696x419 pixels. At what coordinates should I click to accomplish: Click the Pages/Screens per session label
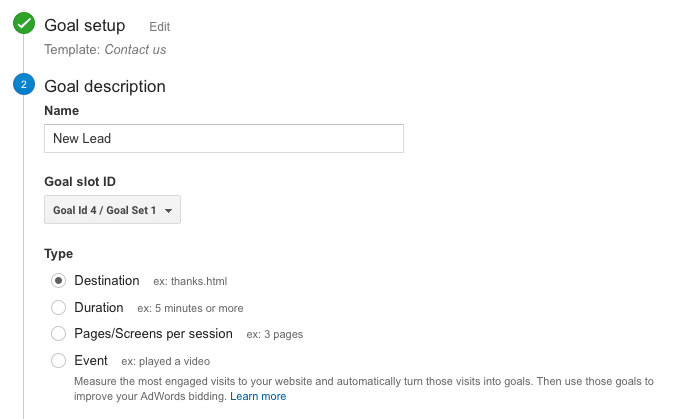[x=153, y=334]
